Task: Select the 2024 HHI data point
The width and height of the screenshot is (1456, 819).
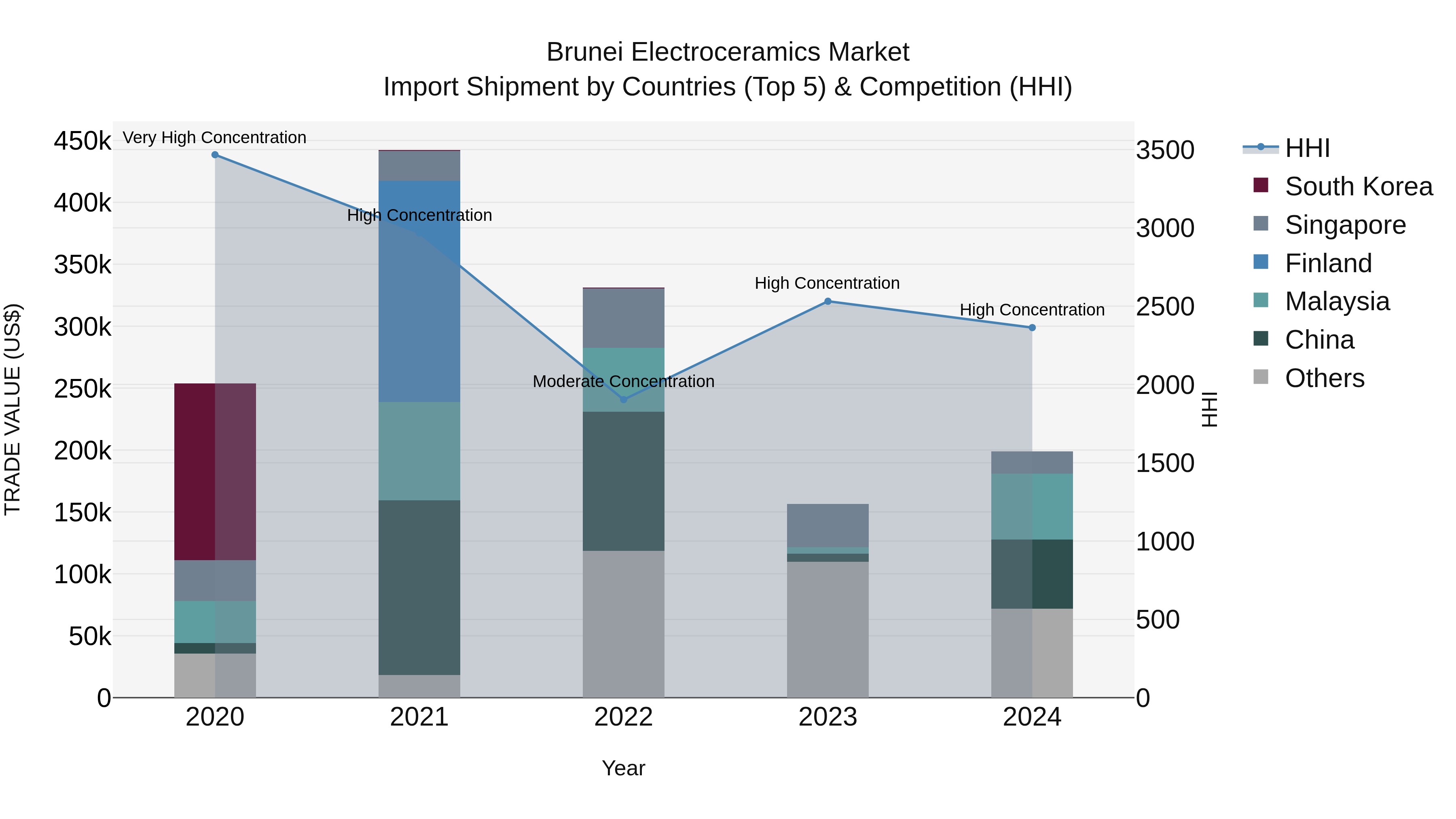Action: (1032, 328)
